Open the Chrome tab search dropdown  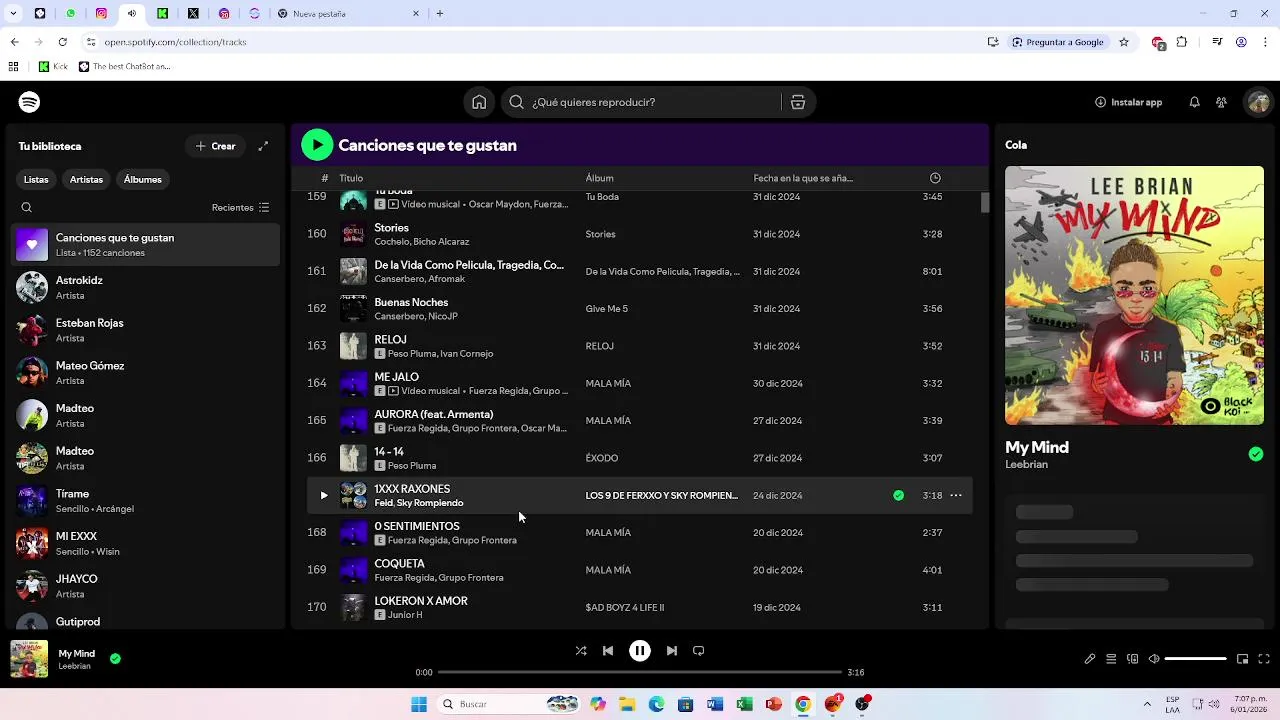coord(14,13)
